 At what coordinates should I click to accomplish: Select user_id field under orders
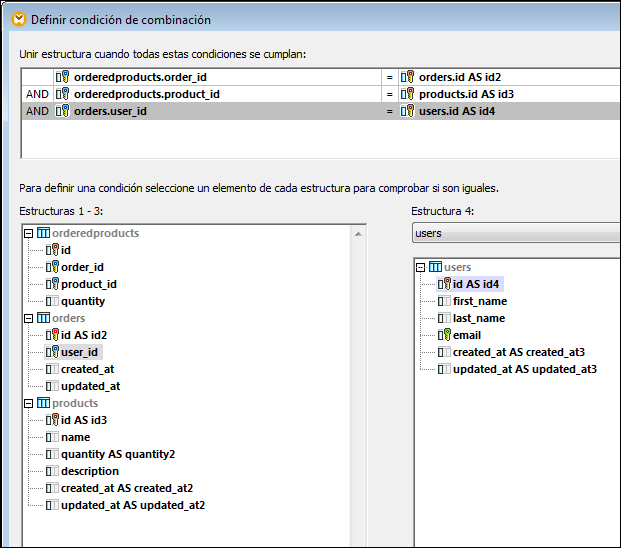[x=81, y=352]
